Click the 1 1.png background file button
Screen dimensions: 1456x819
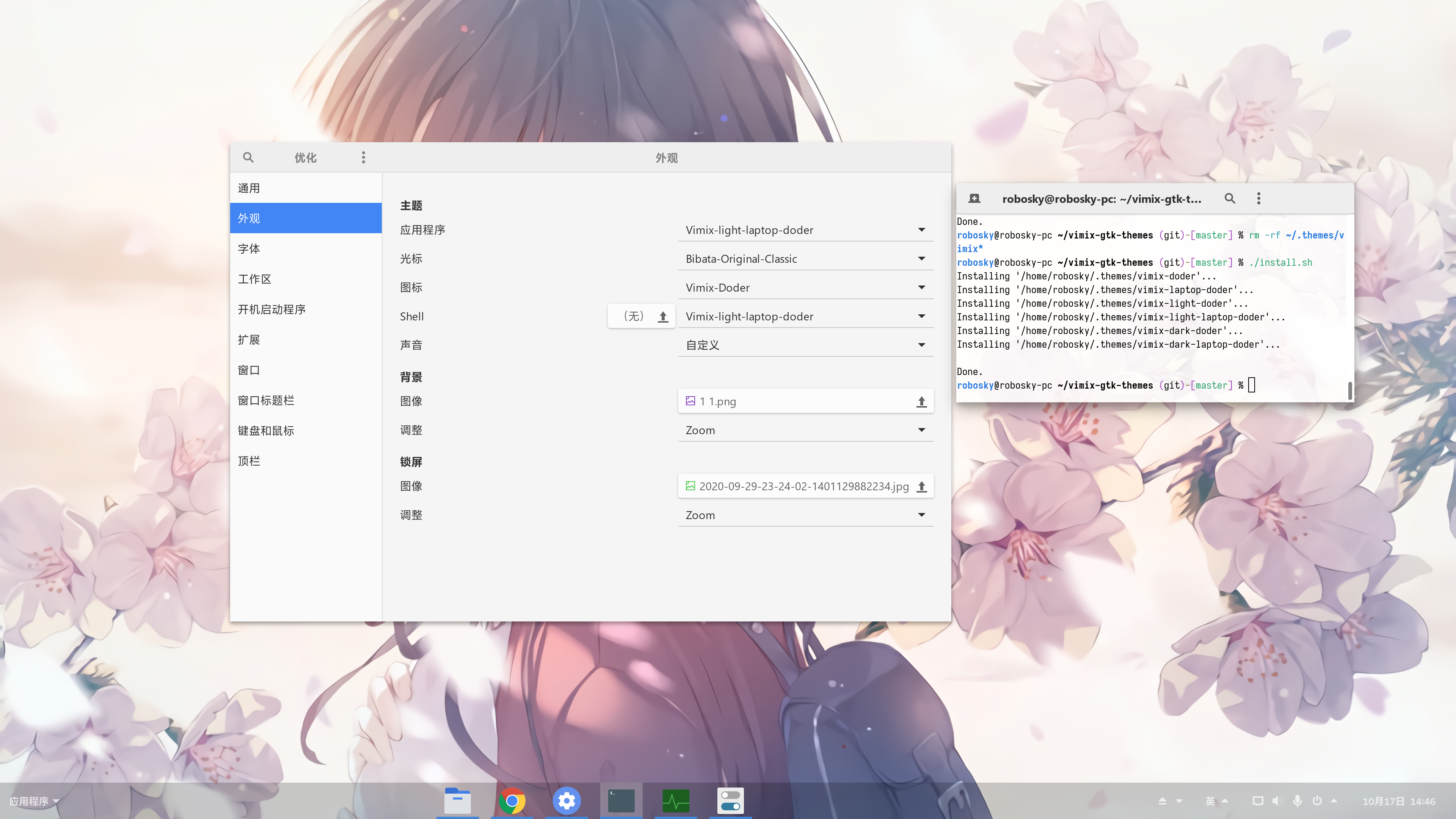[805, 401]
